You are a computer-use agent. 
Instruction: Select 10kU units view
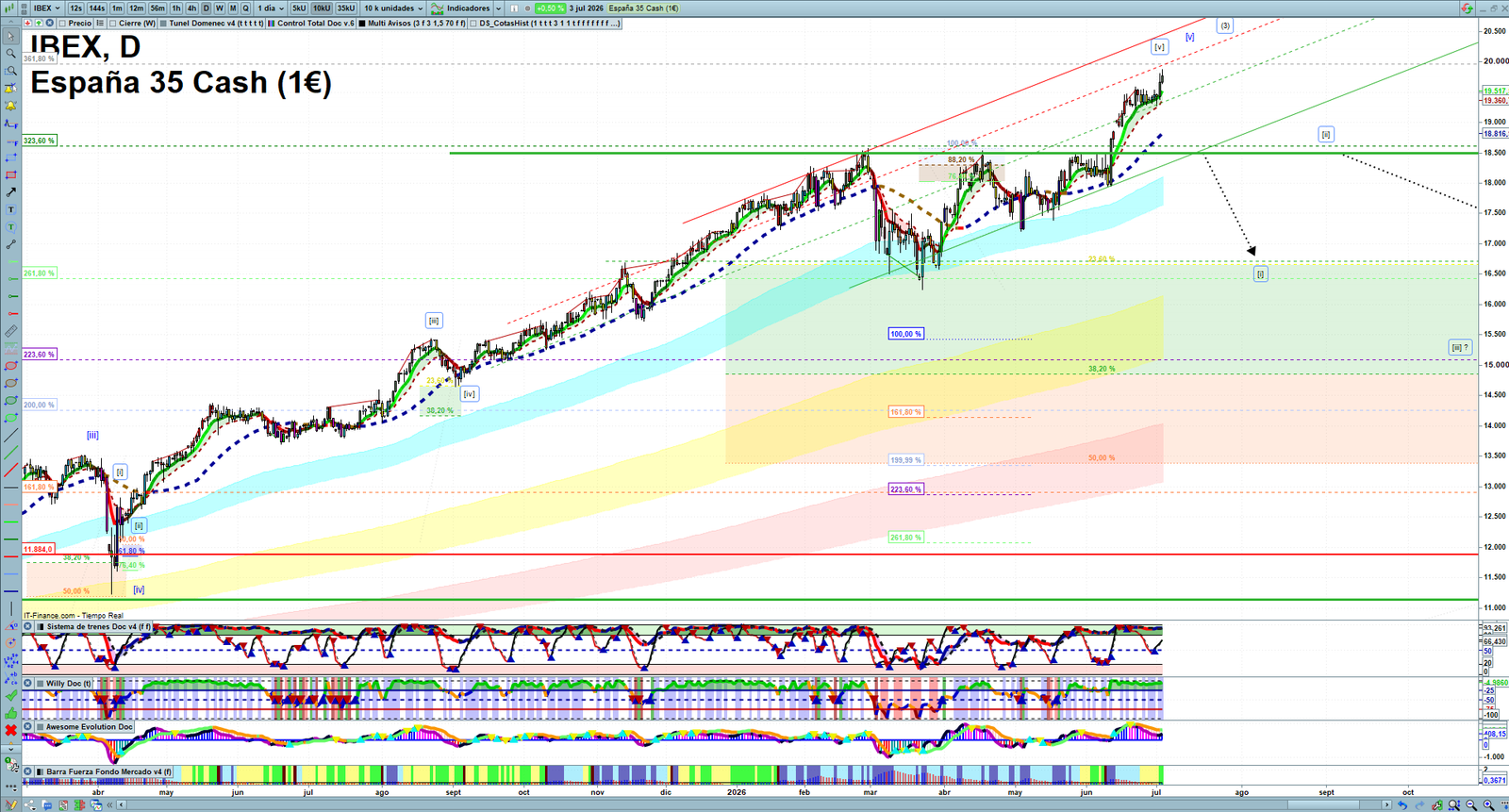[x=322, y=8]
